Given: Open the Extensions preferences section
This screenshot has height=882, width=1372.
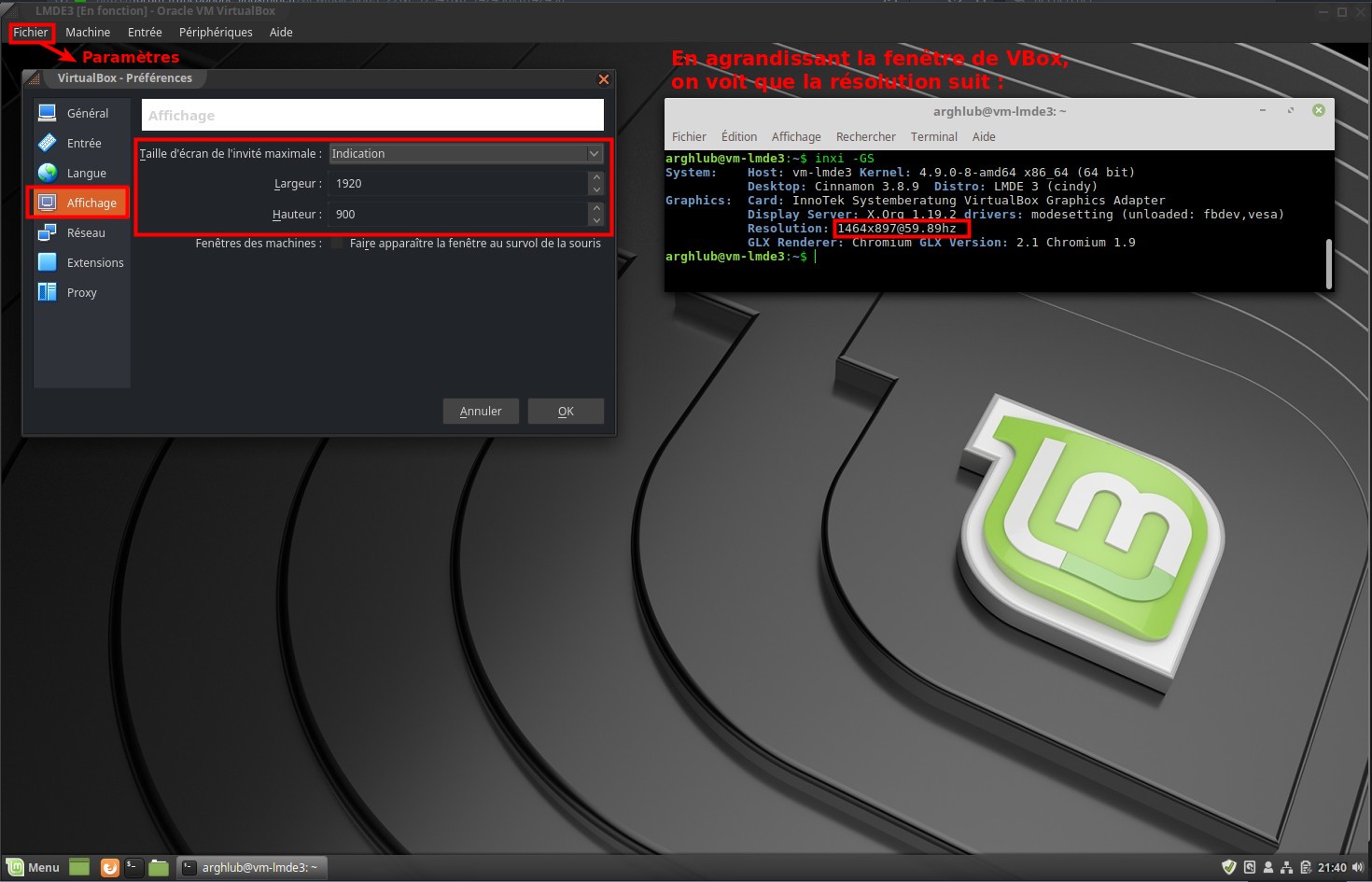Looking at the screenshot, I should [x=94, y=262].
